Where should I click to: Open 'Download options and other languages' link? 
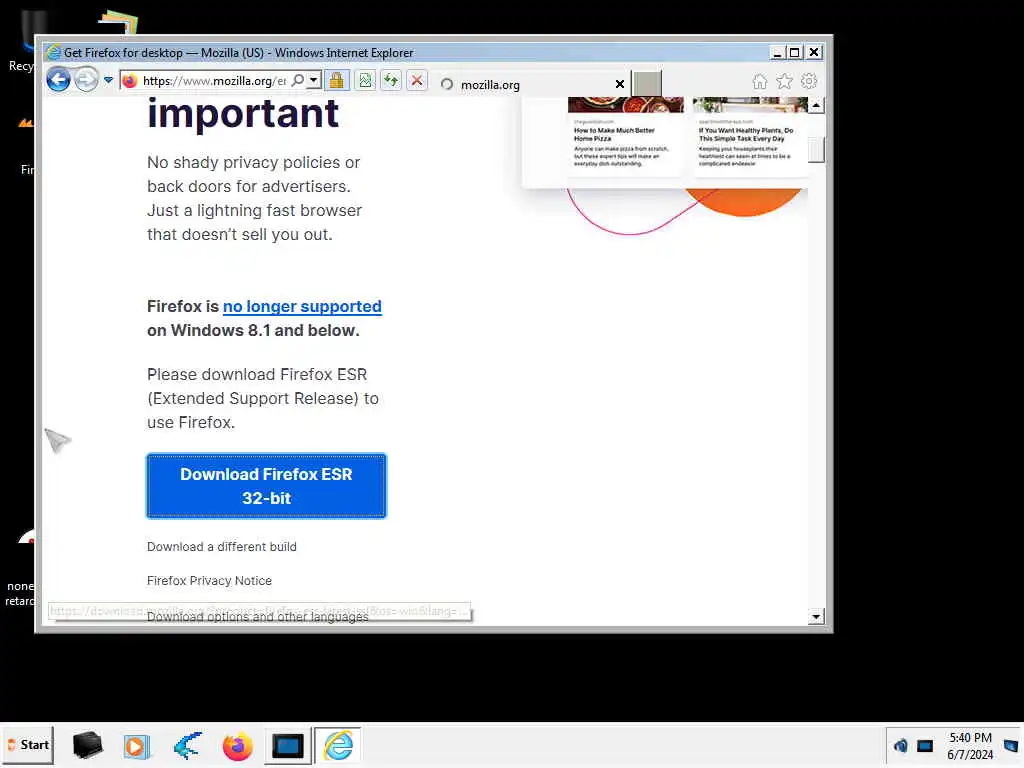[x=257, y=617]
